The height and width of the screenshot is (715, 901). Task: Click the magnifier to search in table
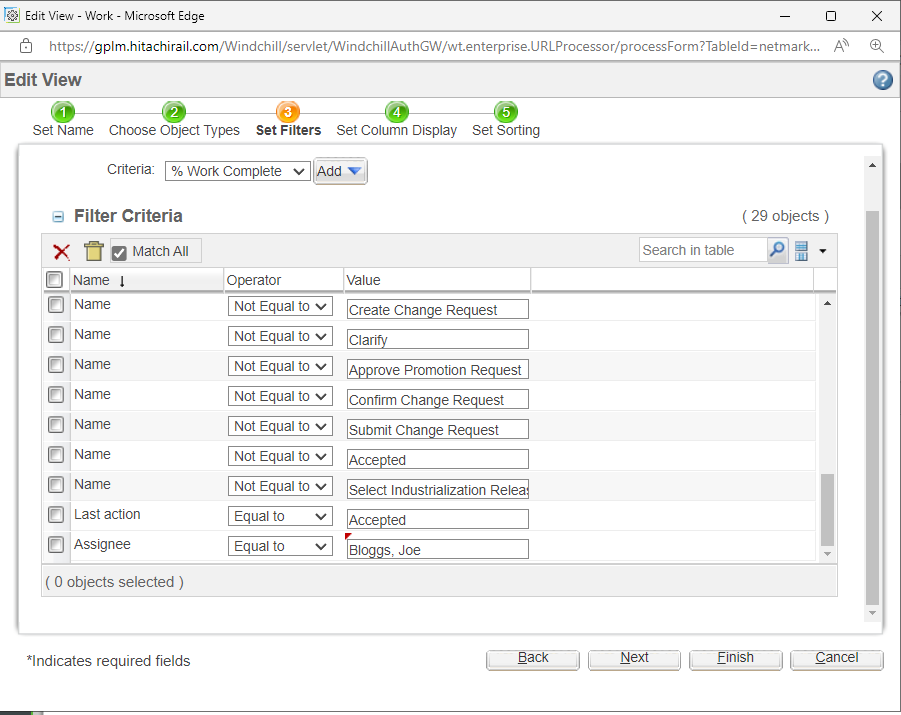tap(777, 250)
